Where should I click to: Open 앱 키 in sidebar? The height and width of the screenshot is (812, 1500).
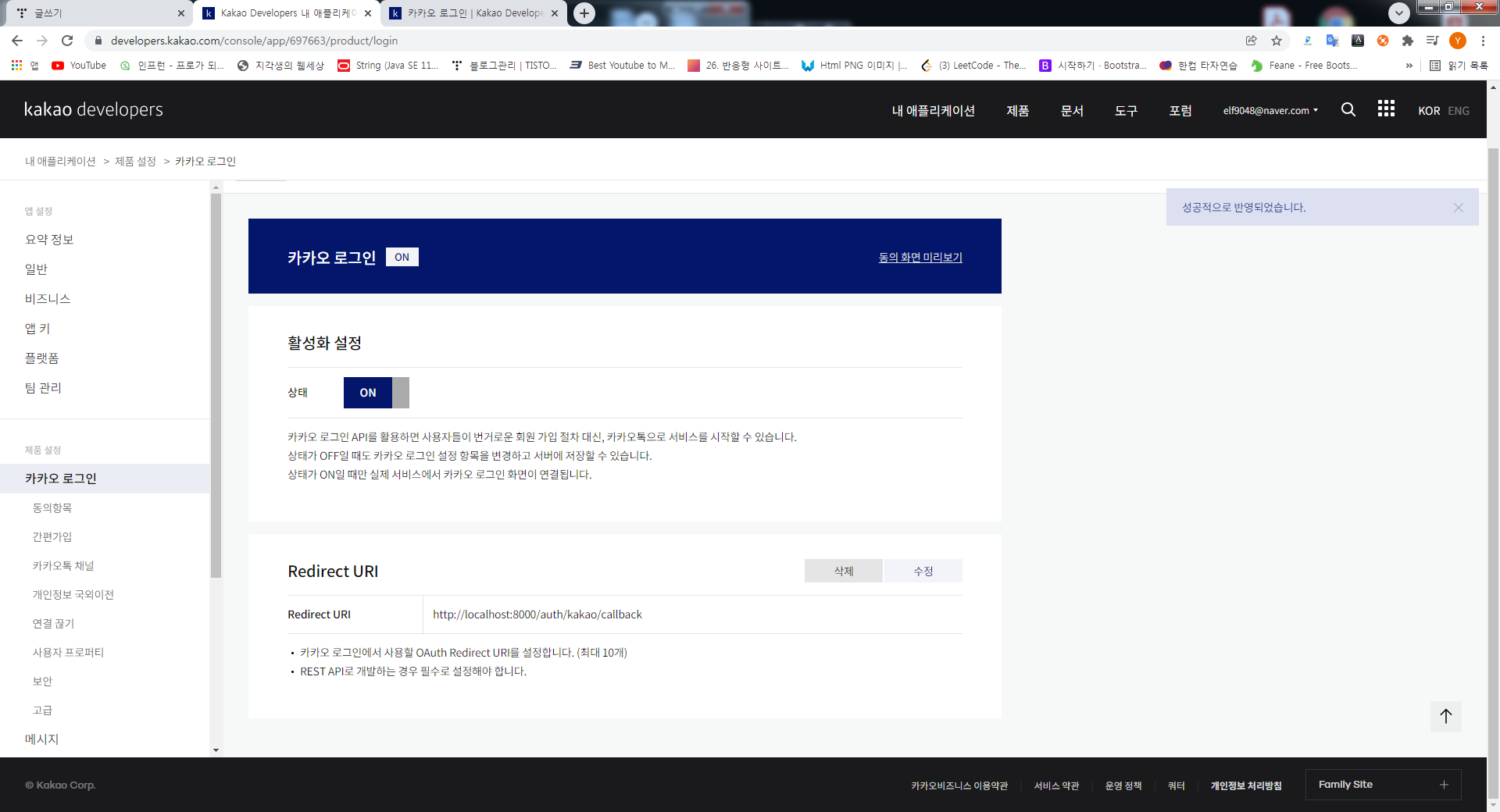click(x=37, y=329)
